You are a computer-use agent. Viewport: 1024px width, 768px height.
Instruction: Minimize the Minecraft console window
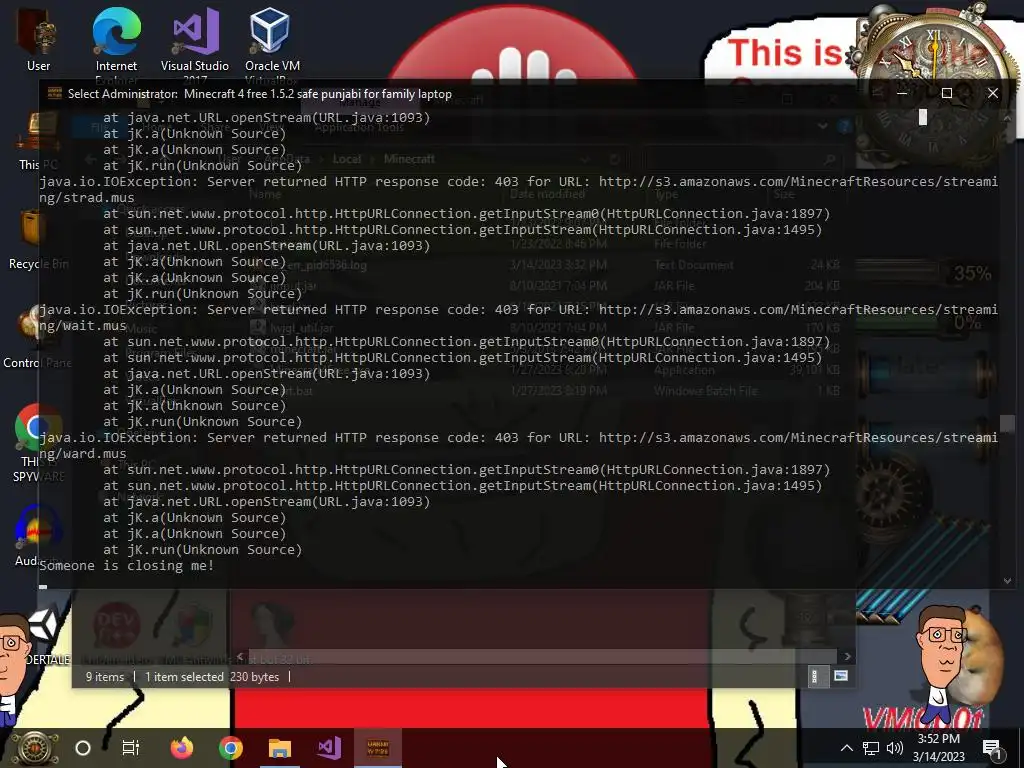pyautogui.click(x=902, y=93)
